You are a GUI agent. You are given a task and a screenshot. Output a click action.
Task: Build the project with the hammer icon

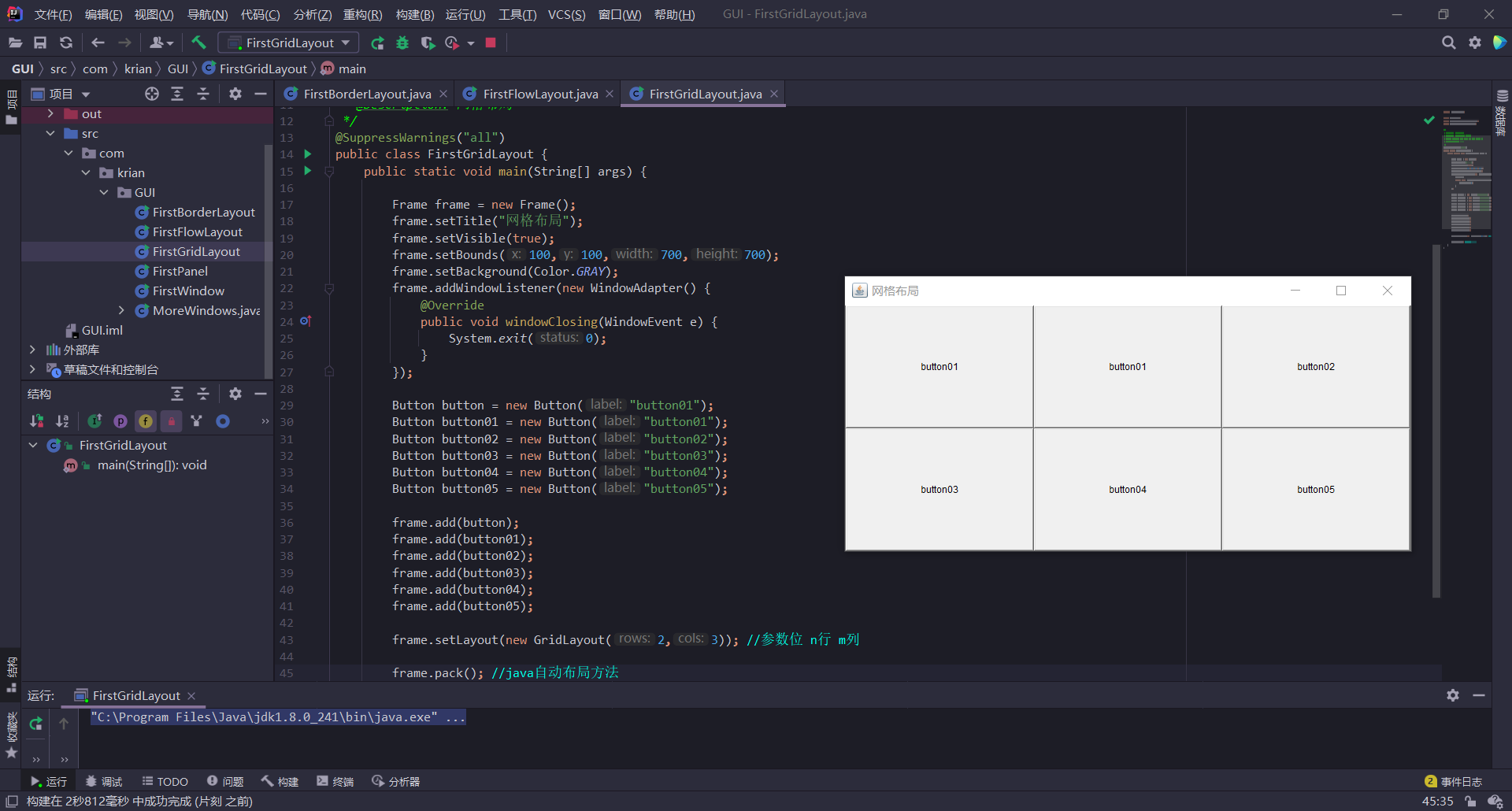(198, 43)
